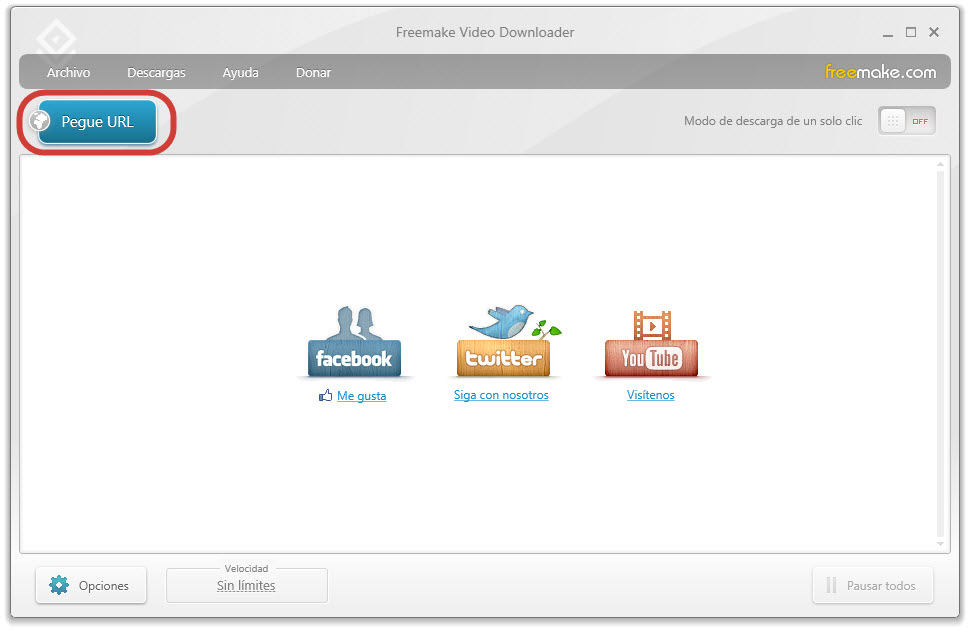Follow the Siga con nosotros link
Image resolution: width=970 pixels, height=630 pixels.
tap(501, 395)
